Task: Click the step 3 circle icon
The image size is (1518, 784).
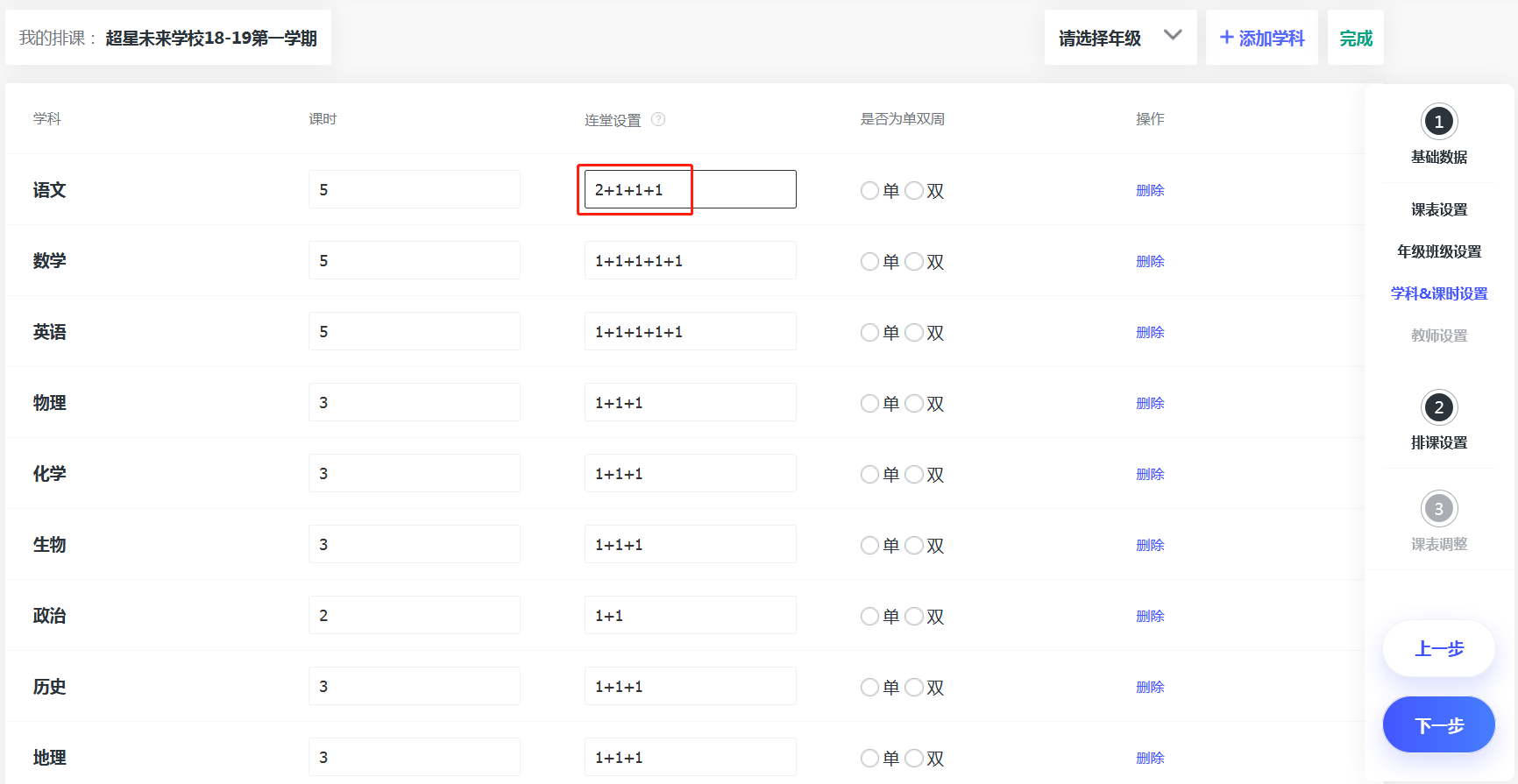Action: pos(1438,509)
